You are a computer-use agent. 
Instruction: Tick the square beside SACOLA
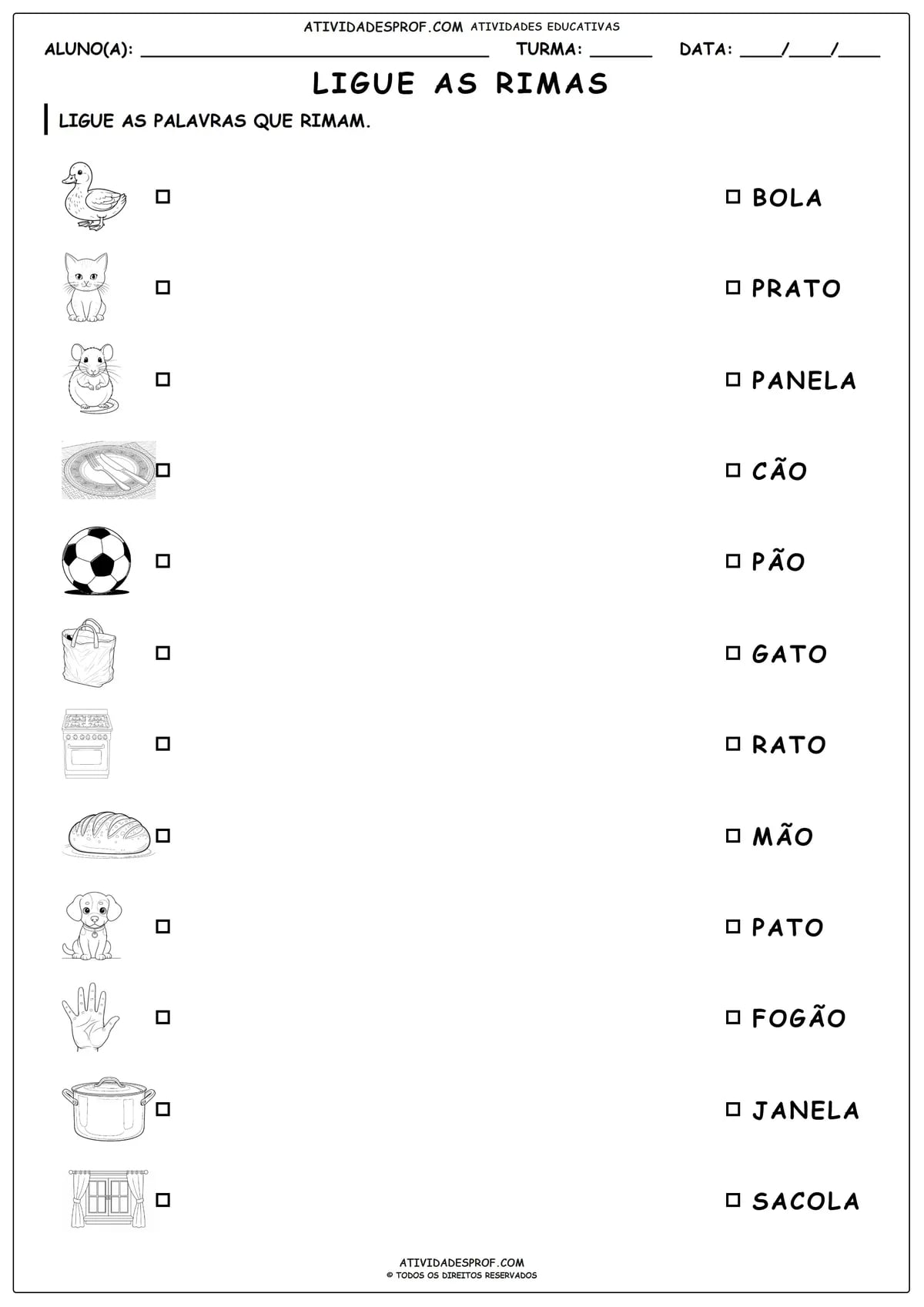click(x=732, y=1199)
